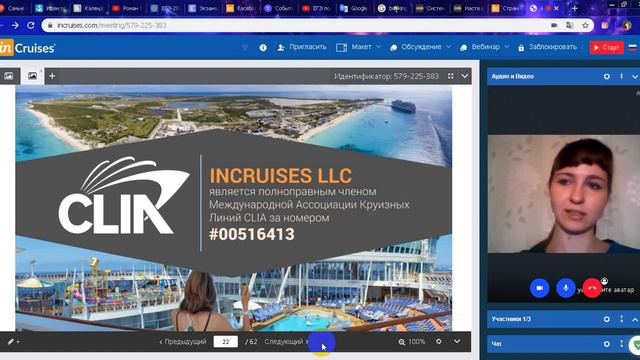Click the inCruises logo
640x360 pixels.
tap(28, 48)
